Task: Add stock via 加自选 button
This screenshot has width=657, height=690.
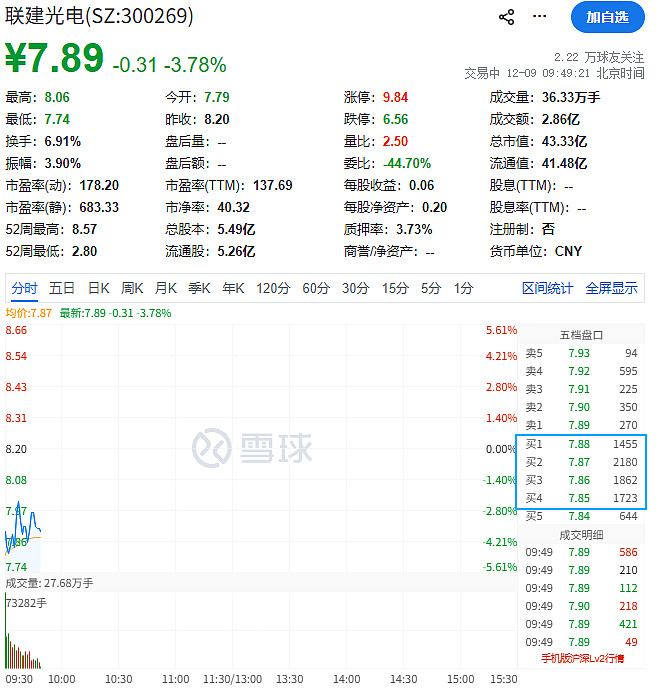Action: pyautogui.click(x=607, y=17)
